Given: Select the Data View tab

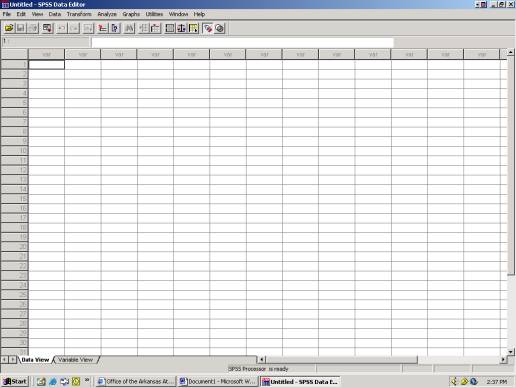Looking at the screenshot, I should tap(35, 360).
